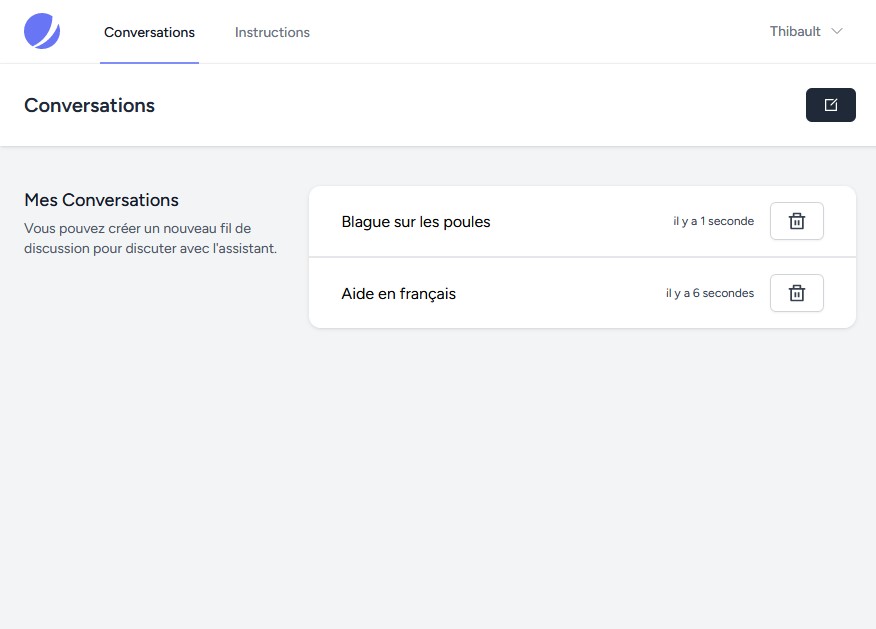
Task: Click the Conversations page heading
Action: (x=89, y=106)
